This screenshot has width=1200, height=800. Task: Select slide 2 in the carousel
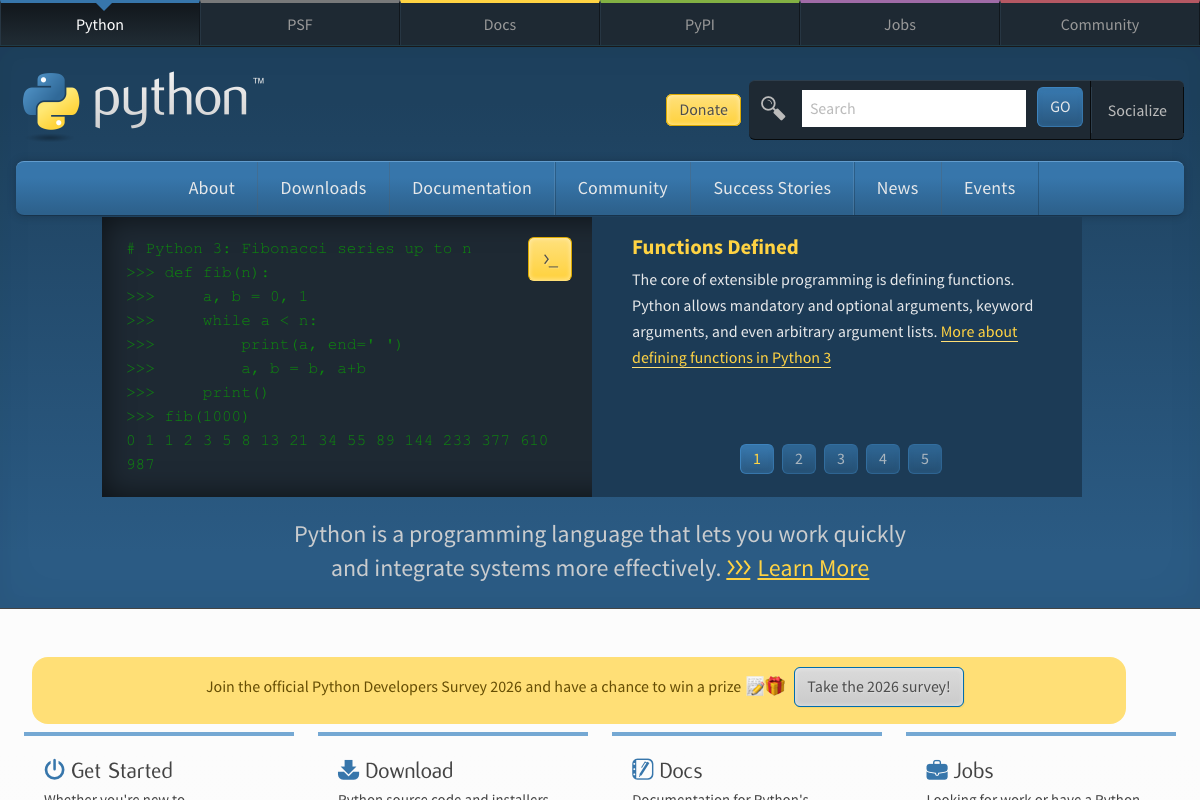click(799, 459)
